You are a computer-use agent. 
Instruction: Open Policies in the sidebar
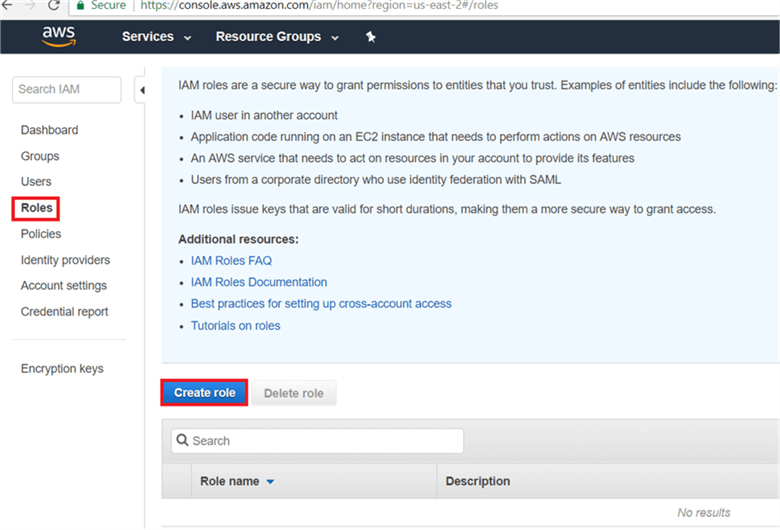click(x=41, y=234)
